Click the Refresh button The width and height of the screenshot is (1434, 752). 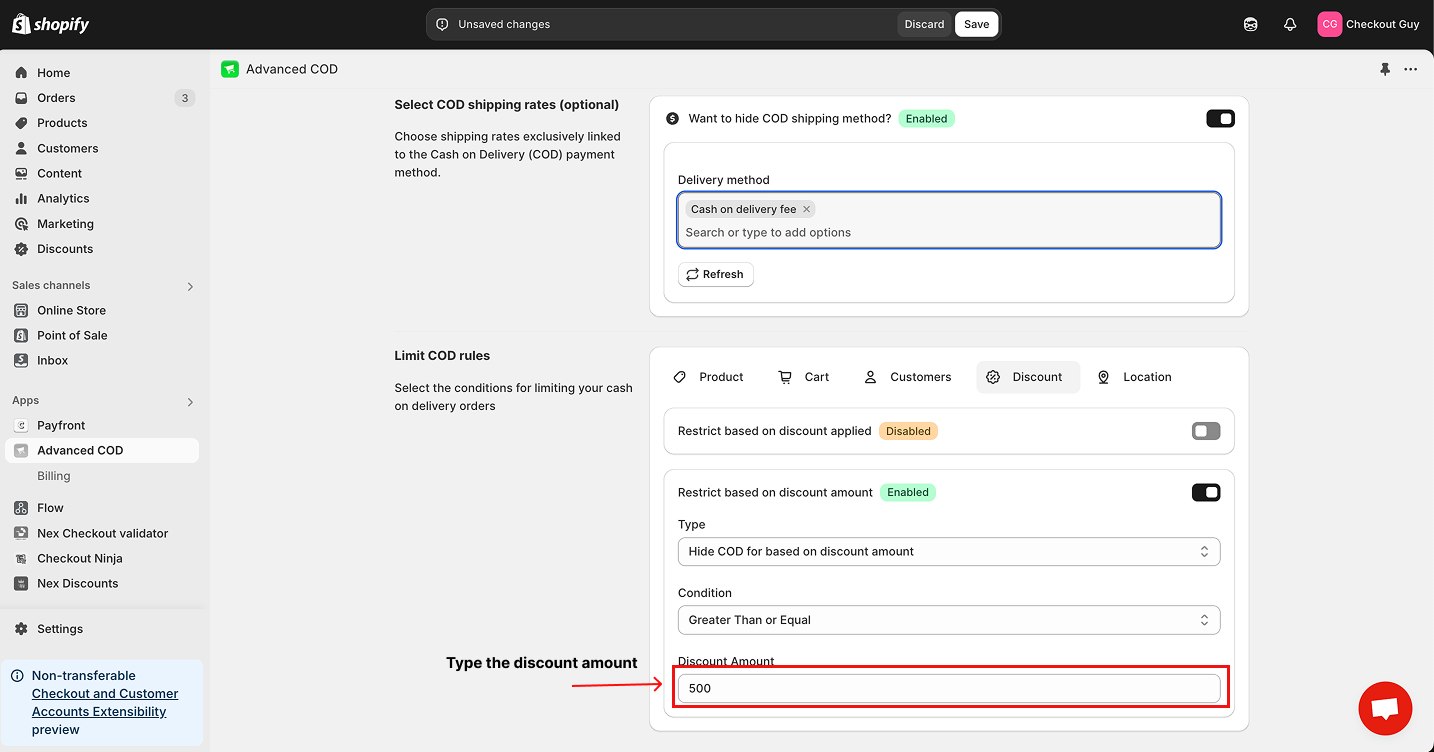[715, 274]
